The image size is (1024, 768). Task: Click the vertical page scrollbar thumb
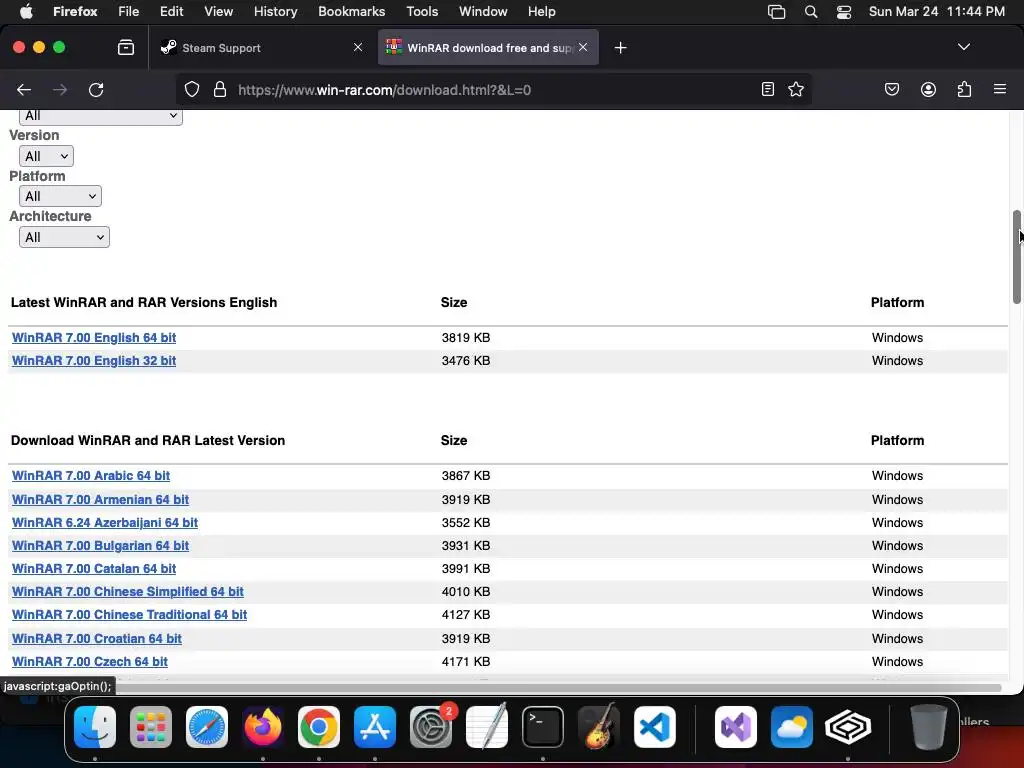coord(1017,257)
